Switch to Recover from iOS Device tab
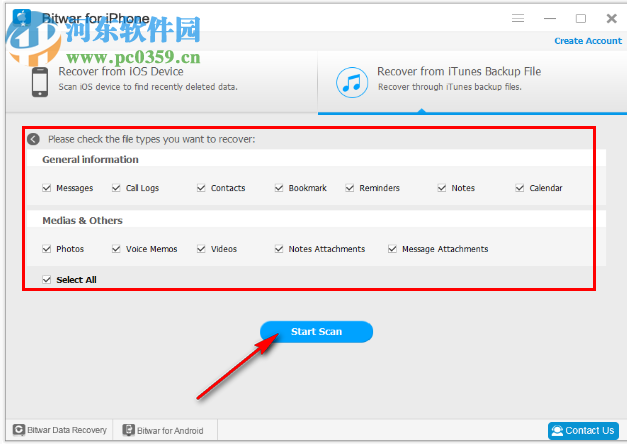Viewport: 627px width, 444px height. click(x=162, y=82)
